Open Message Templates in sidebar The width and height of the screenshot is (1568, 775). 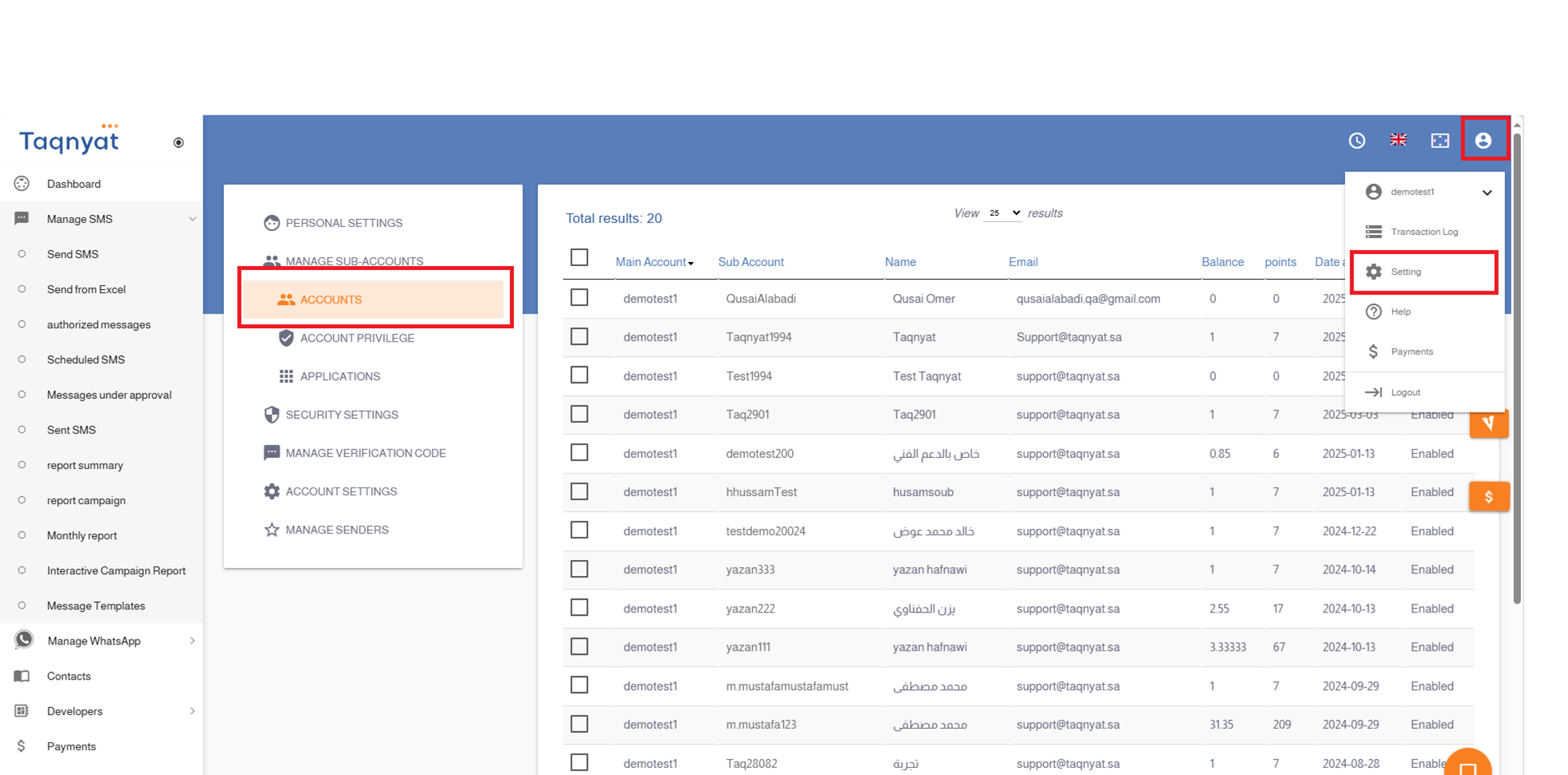[x=96, y=605]
